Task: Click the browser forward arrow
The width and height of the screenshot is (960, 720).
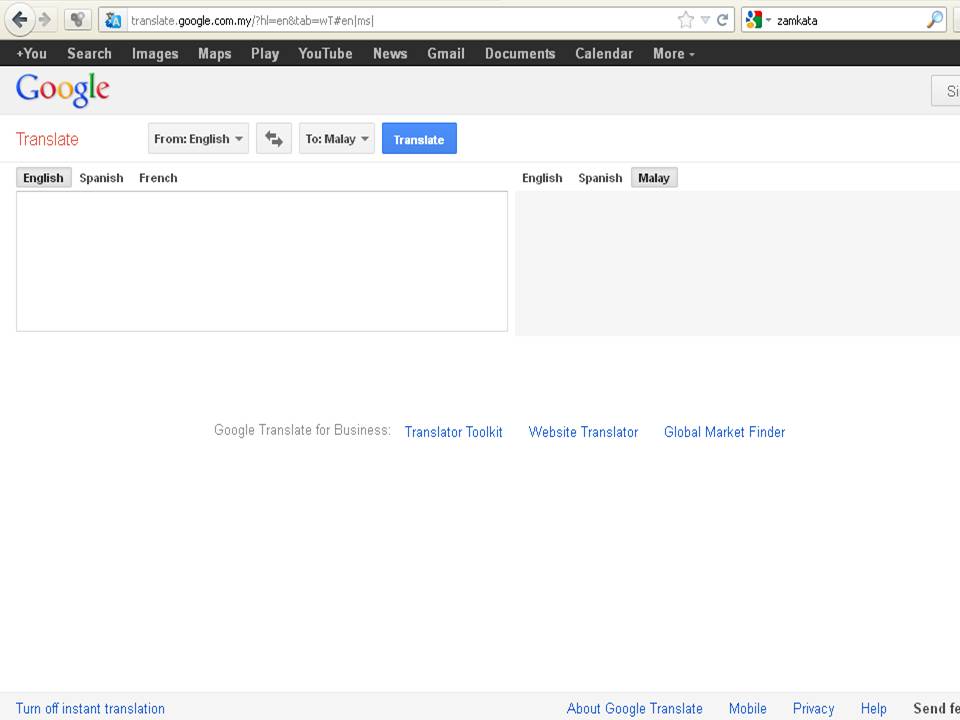Action: click(x=45, y=20)
